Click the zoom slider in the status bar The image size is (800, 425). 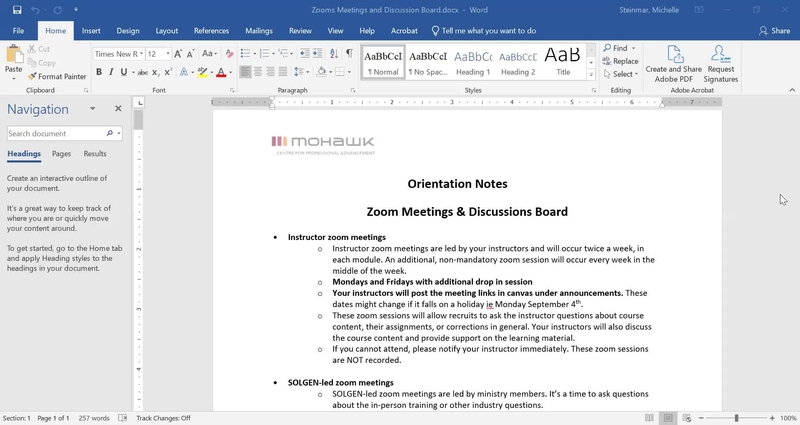[x=736, y=418]
